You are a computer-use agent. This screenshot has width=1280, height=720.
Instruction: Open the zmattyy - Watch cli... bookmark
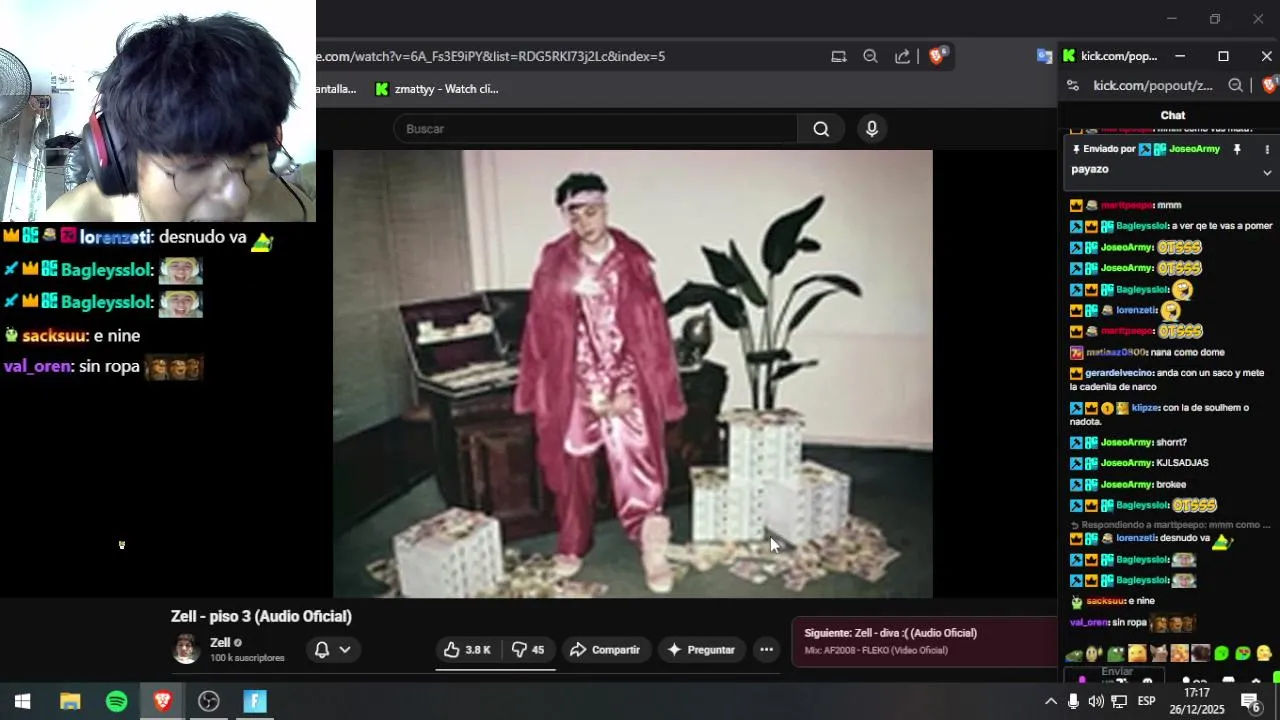pyautogui.click(x=437, y=89)
